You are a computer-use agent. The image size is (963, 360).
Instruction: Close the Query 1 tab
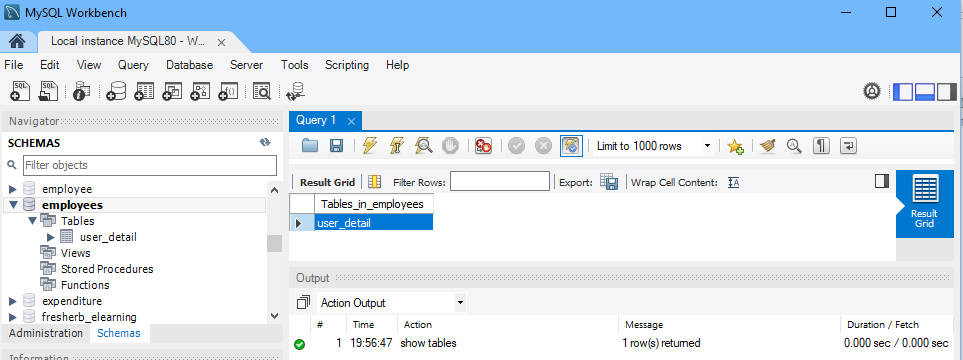[351, 121]
